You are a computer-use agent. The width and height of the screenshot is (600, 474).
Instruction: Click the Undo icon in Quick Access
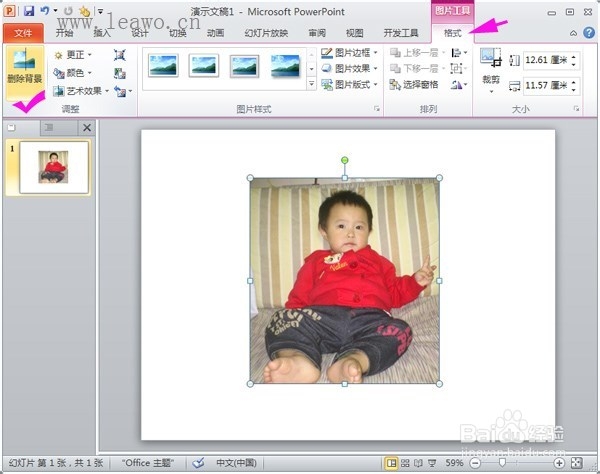45,11
